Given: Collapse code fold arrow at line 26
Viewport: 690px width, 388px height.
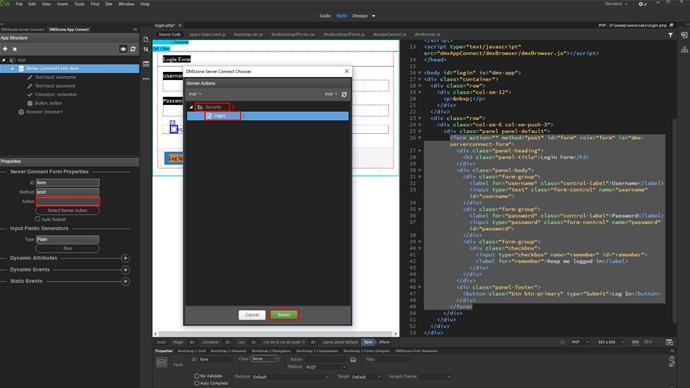Looking at the screenshot, I should coord(420,138).
